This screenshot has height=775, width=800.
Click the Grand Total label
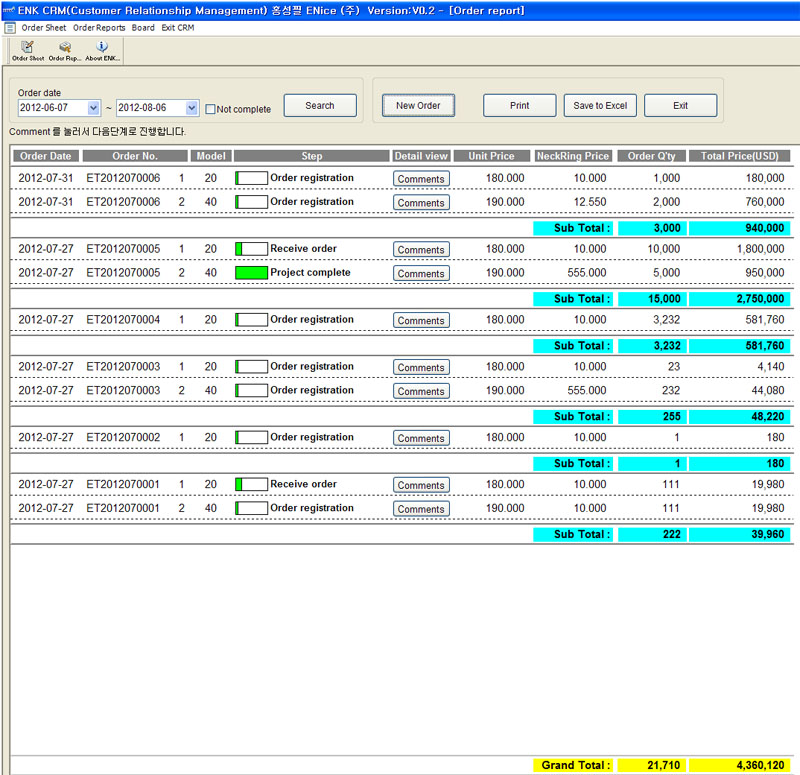[573, 765]
